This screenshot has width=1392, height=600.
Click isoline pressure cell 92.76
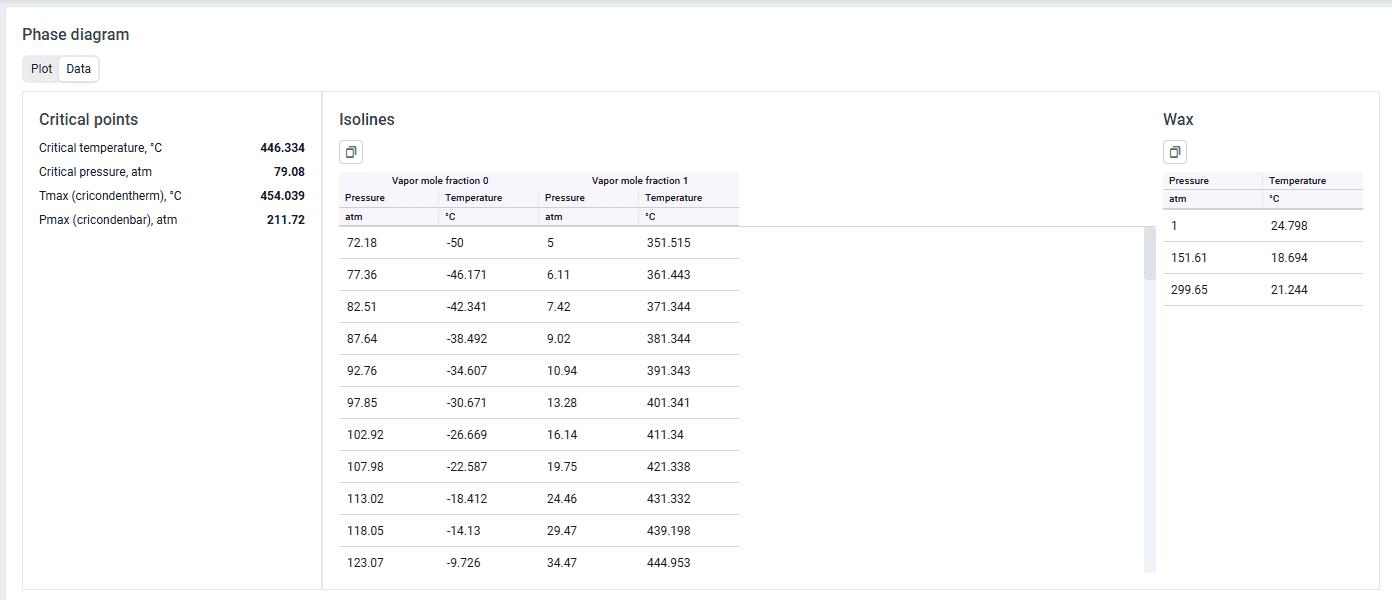tap(389, 371)
